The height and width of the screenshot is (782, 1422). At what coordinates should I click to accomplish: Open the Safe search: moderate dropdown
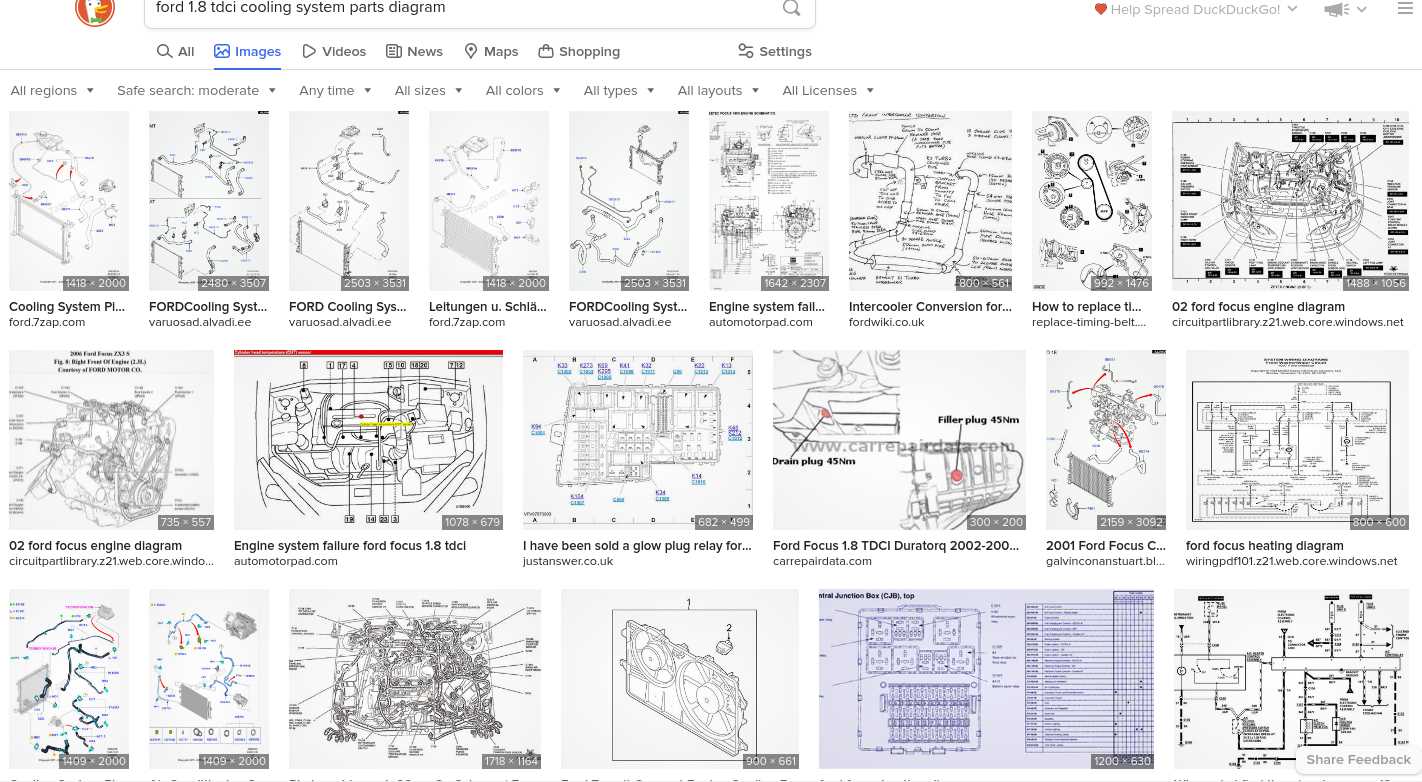196,90
